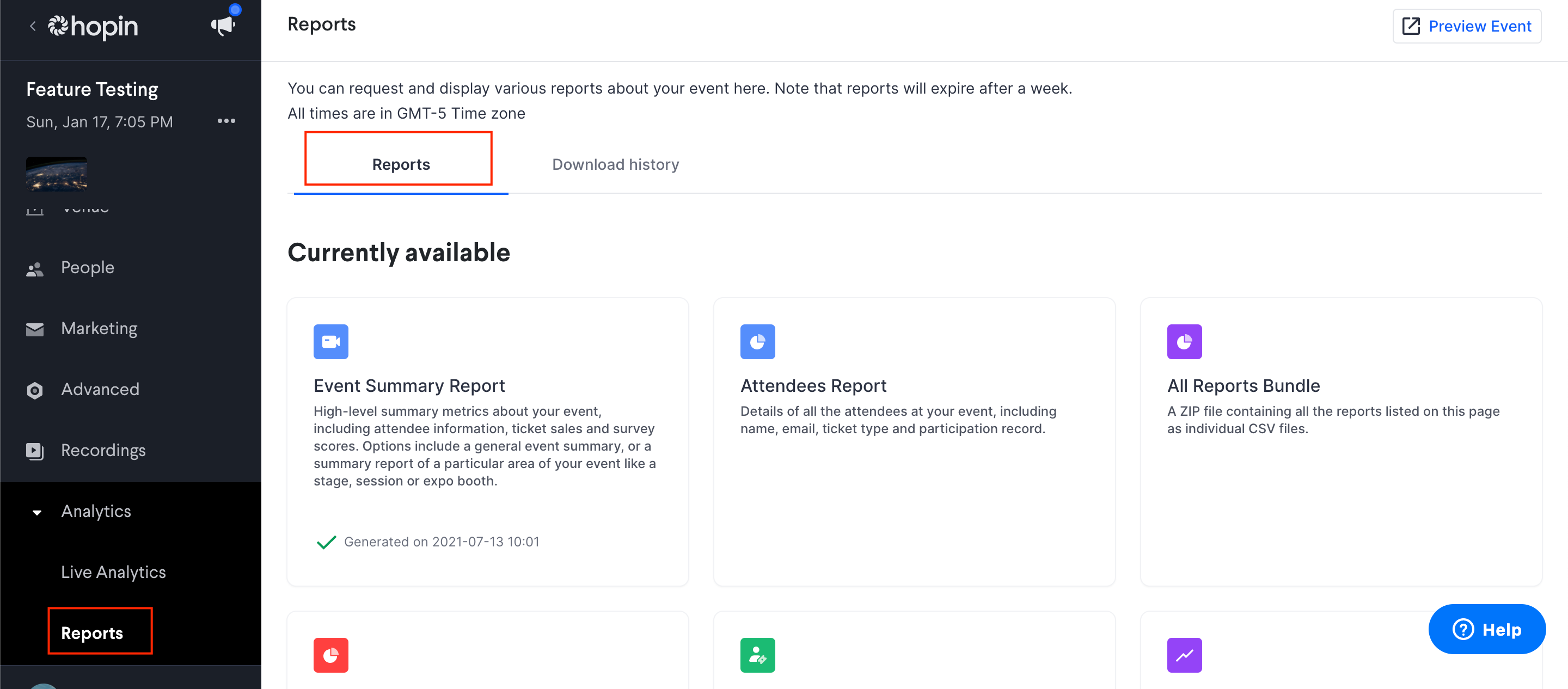Click the Marketing envelope icon

click(x=35, y=329)
